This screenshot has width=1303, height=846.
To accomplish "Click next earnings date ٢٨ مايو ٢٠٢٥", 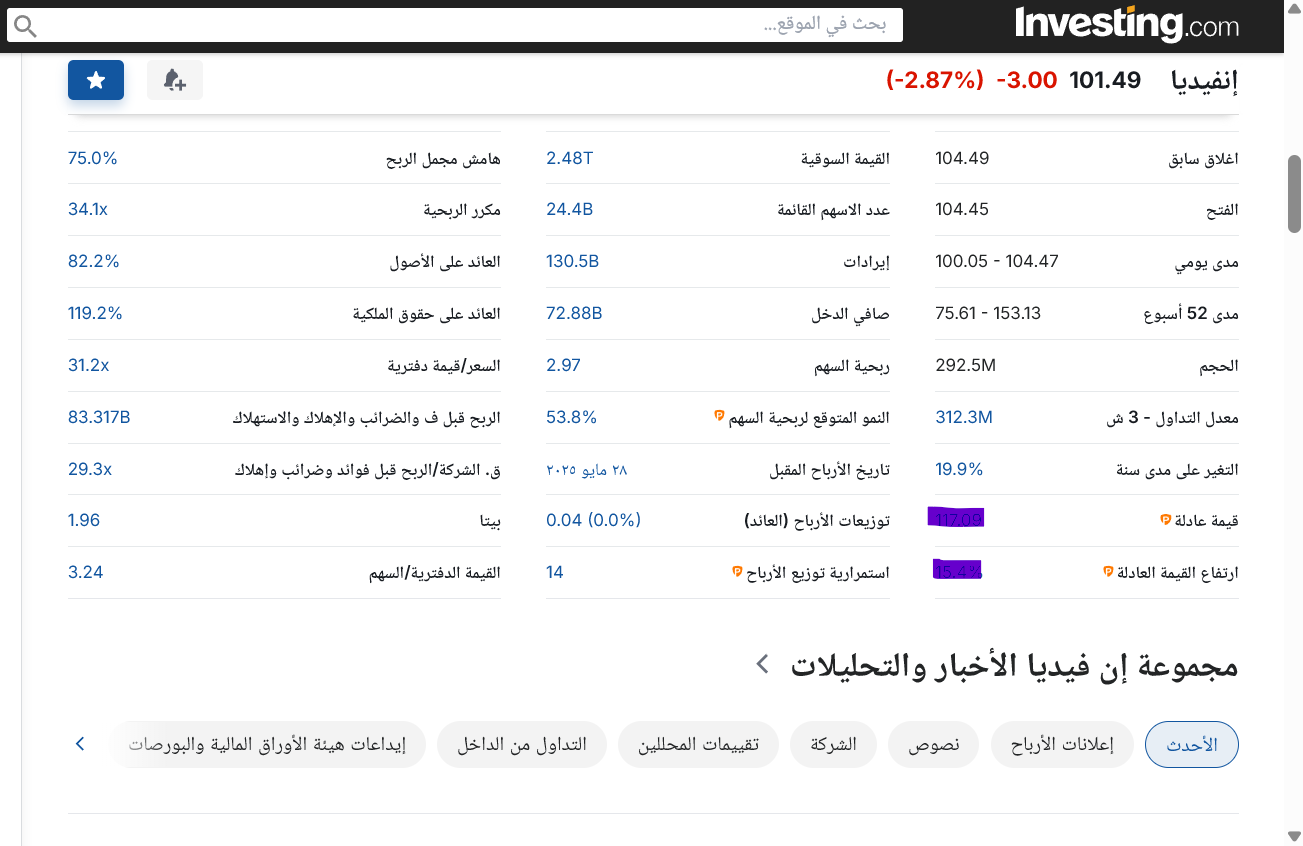I will (587, 470).
